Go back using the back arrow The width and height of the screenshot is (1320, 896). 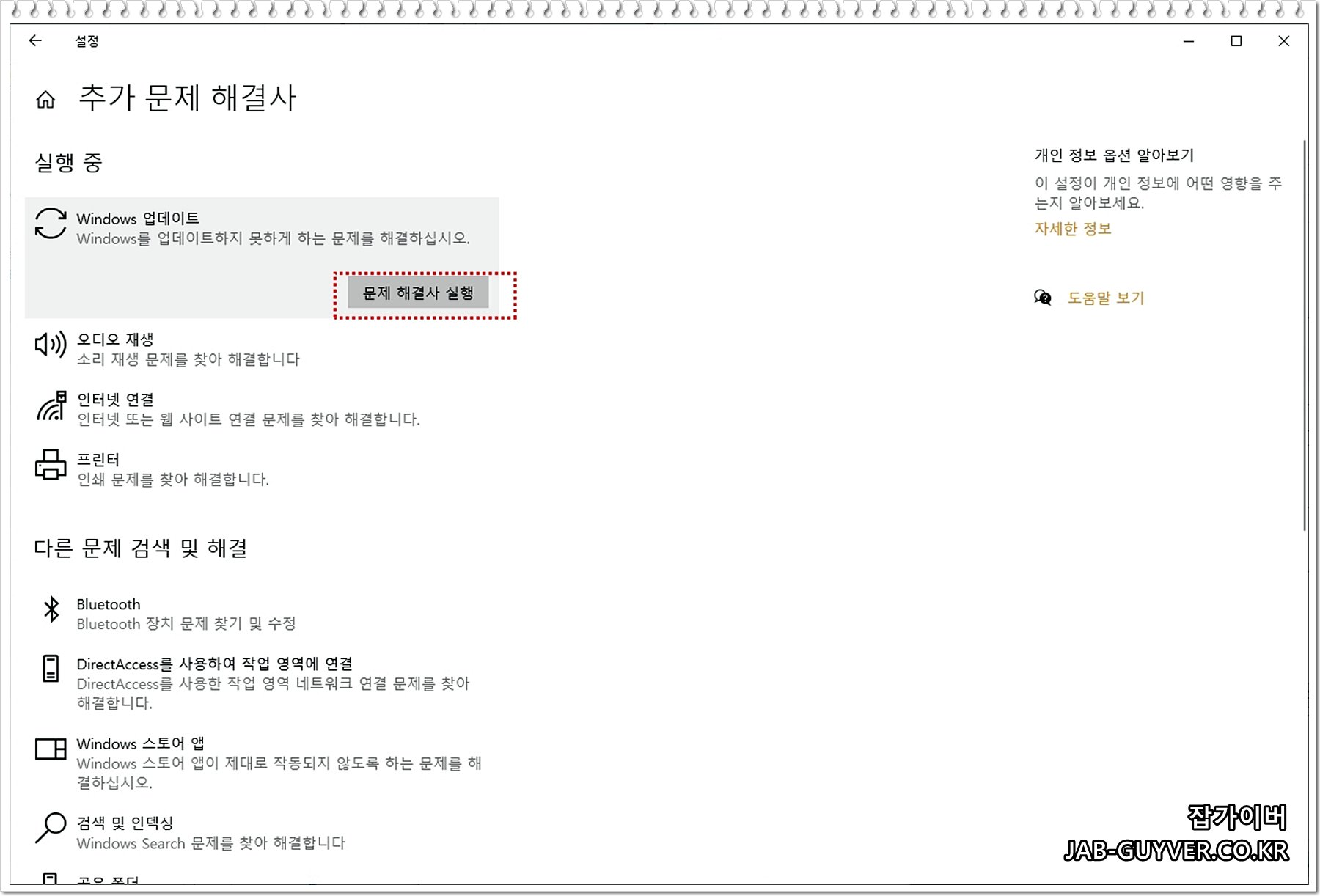[35, 41]
